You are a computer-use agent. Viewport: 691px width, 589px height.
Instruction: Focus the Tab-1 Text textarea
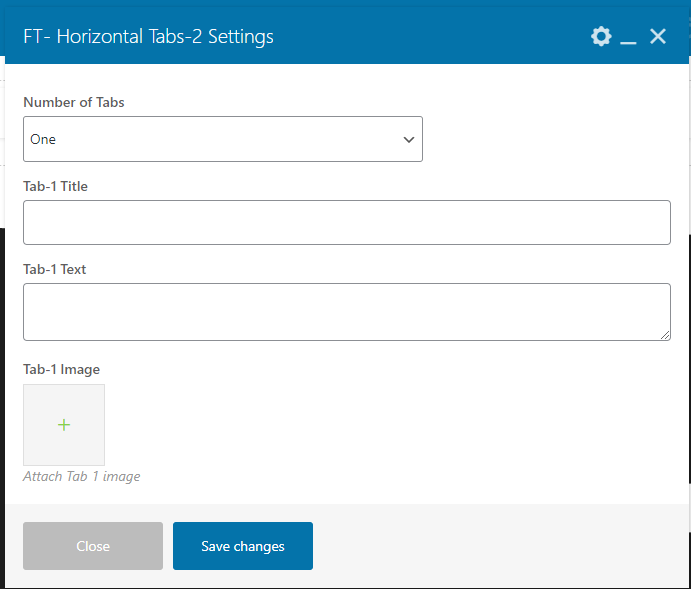point(347,312)
